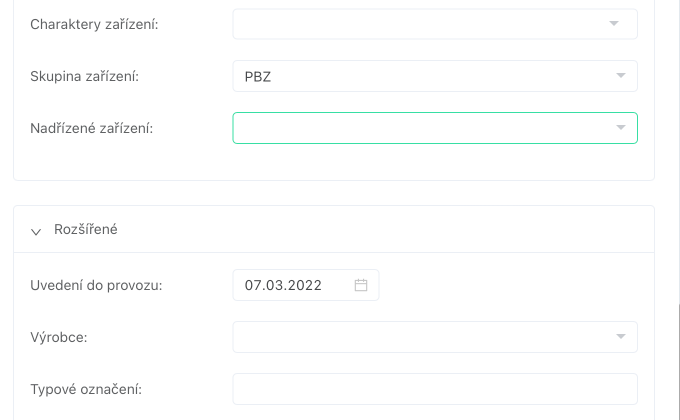Click the Skupina zařízení label
The height and width of the screenshot is (420, 680).
[85, 76]
